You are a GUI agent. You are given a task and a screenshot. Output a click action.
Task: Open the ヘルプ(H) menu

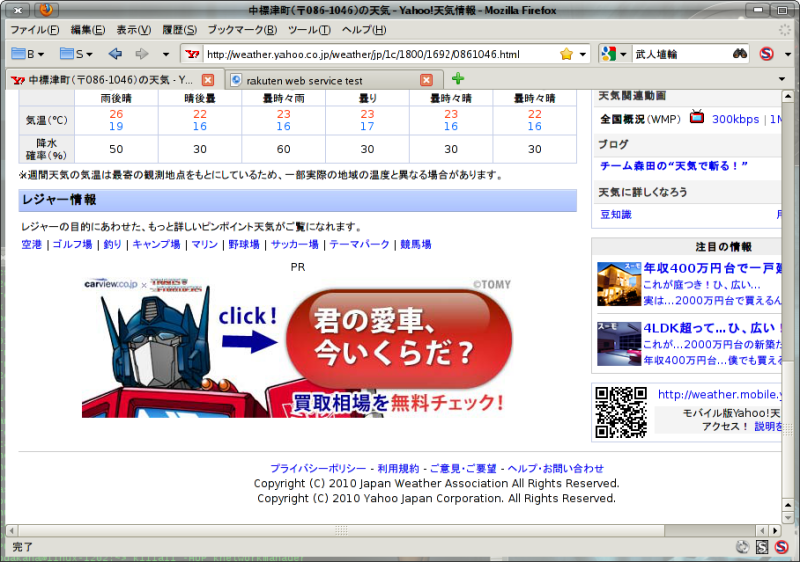coord(364,30)
